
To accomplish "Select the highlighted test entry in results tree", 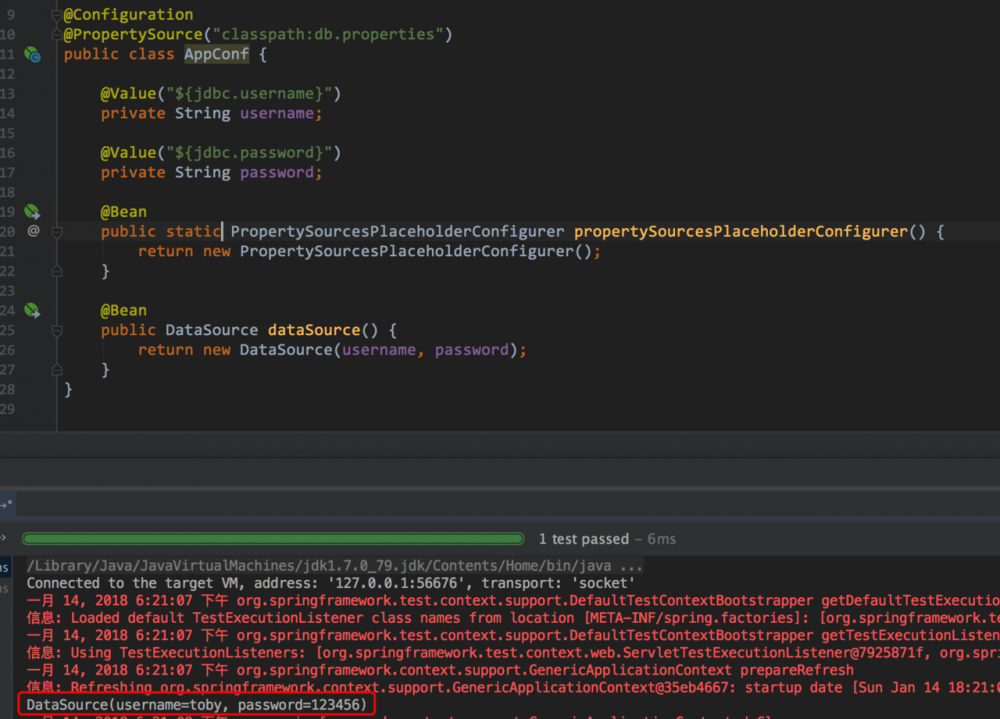I will [5, 567].
